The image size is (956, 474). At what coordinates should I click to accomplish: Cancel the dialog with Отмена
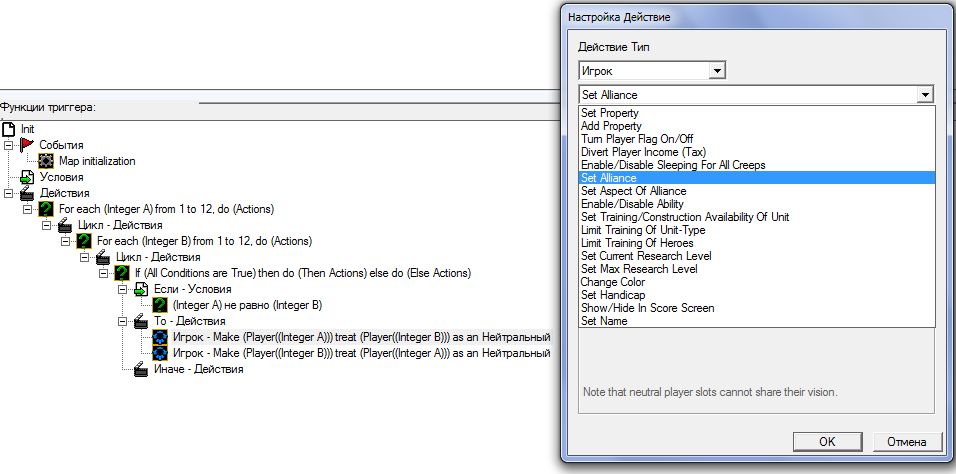point(907,442)
